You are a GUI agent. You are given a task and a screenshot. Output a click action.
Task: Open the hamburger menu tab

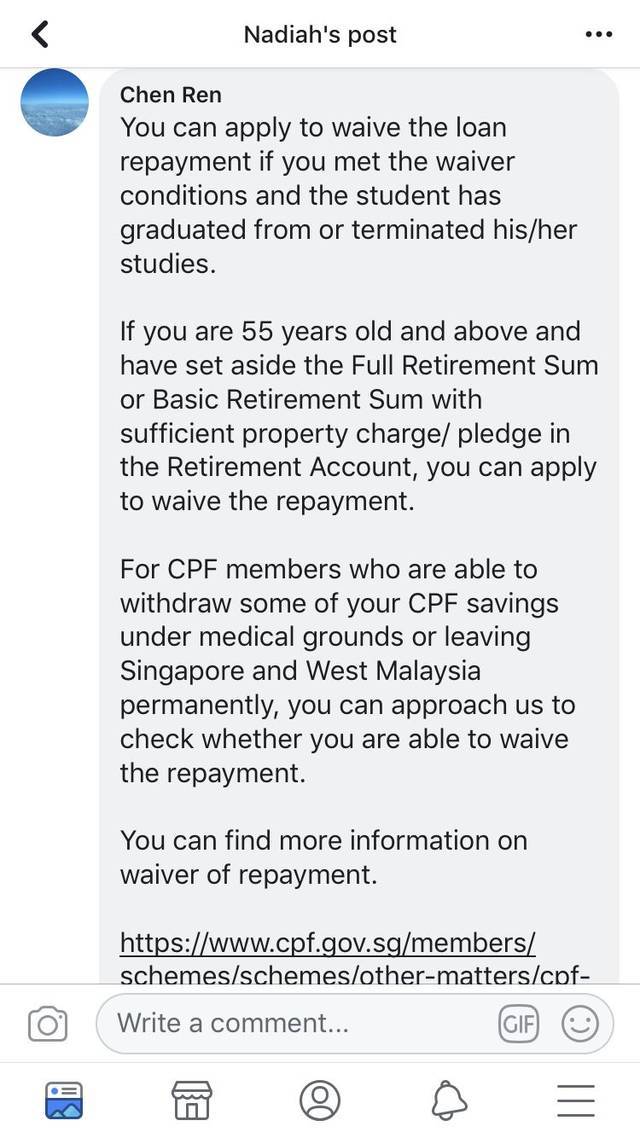pos(576,1101)
